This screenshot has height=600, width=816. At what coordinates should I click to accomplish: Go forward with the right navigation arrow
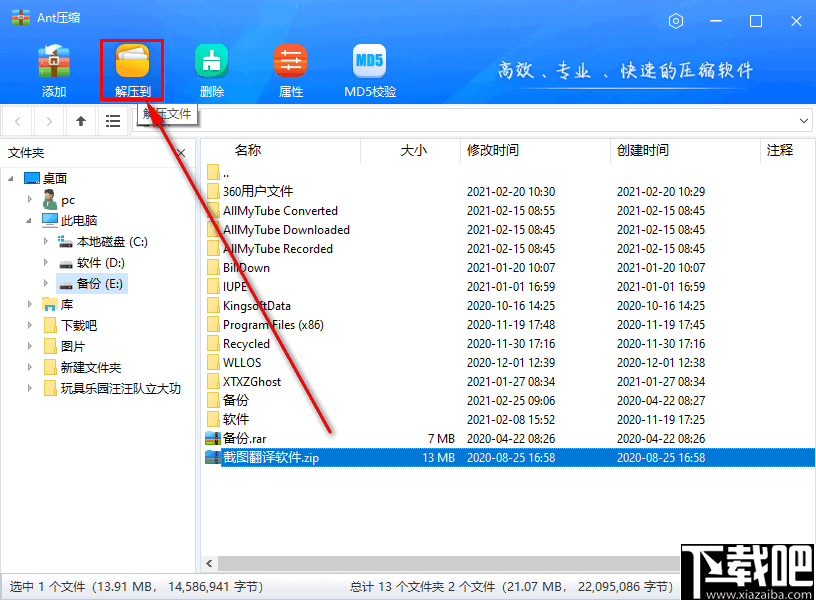tap(49, 121)
